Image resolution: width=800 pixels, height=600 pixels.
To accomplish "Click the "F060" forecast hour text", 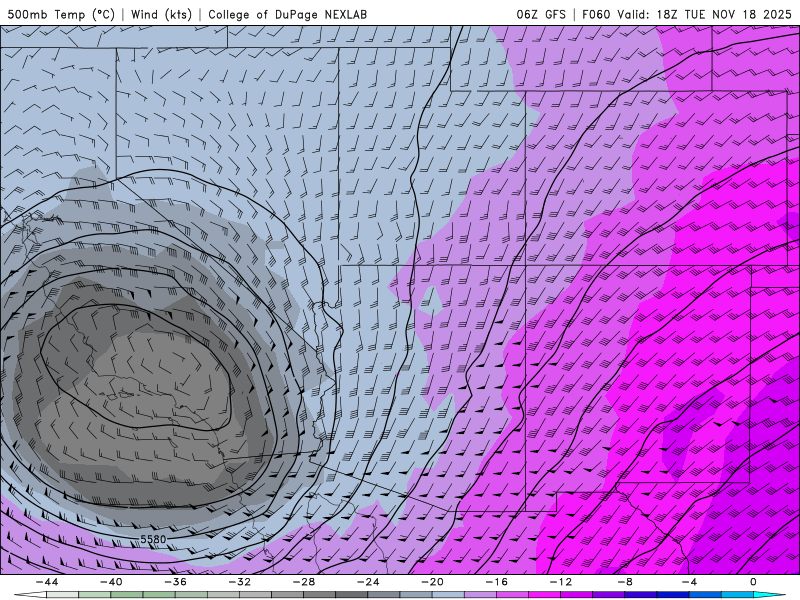I will [596, 14].
